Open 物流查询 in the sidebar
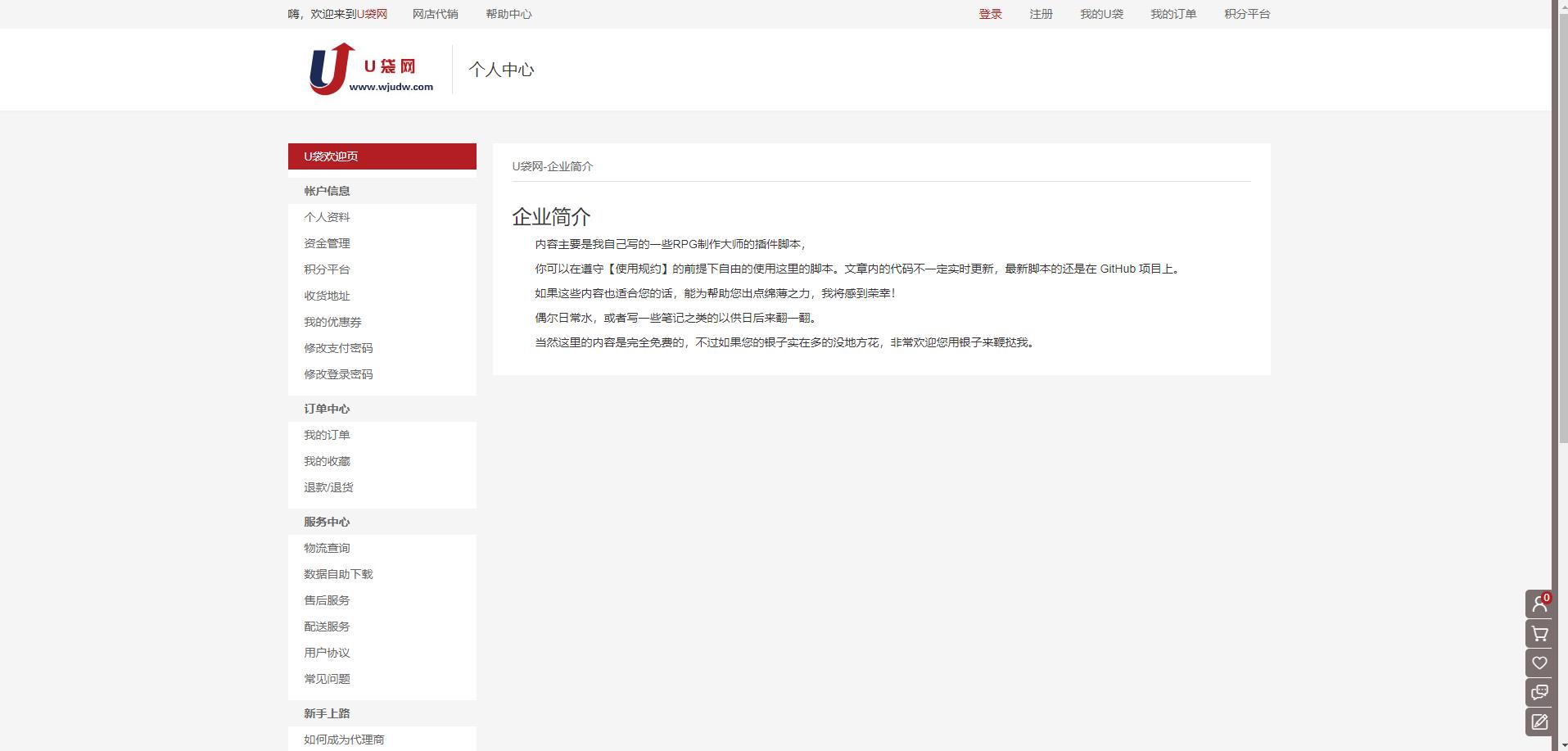Viewport: 1568px width, 751px height. point(327,548)
